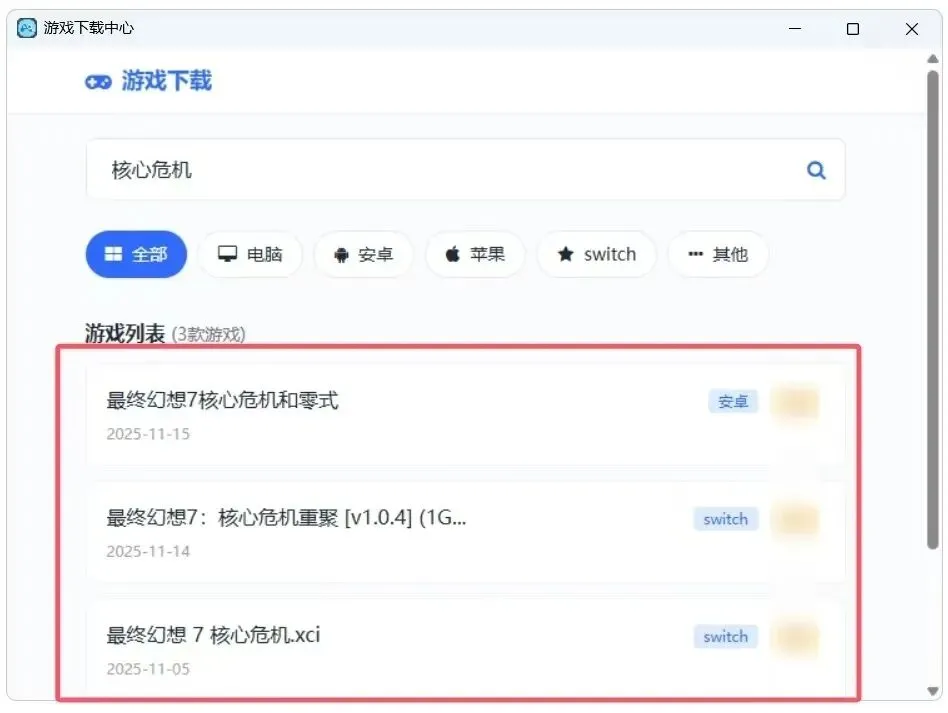
Task: Click the 游戏列表 heading
Action: (125, 333)
